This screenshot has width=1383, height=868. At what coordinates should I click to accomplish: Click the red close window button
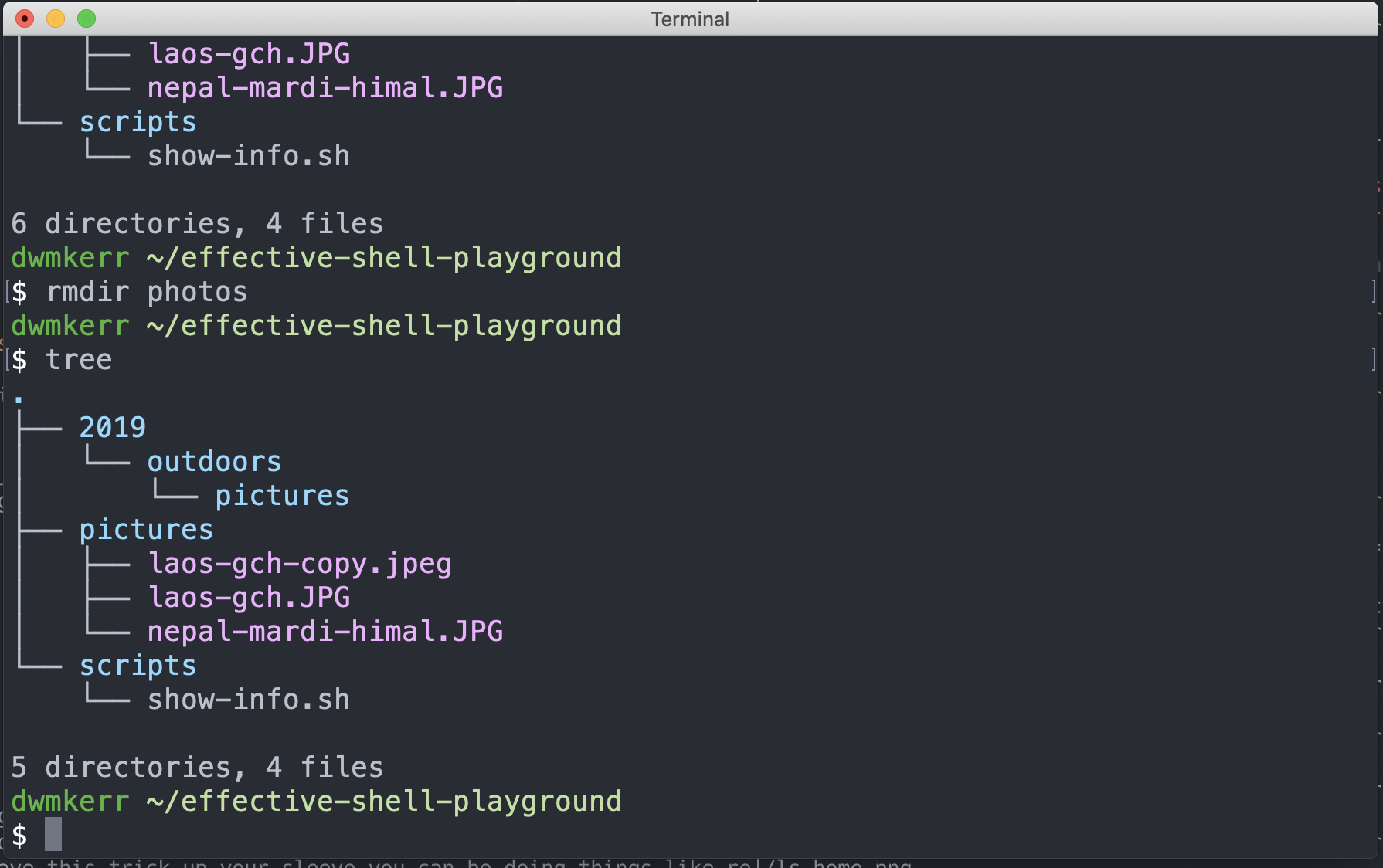pos(25,19)
